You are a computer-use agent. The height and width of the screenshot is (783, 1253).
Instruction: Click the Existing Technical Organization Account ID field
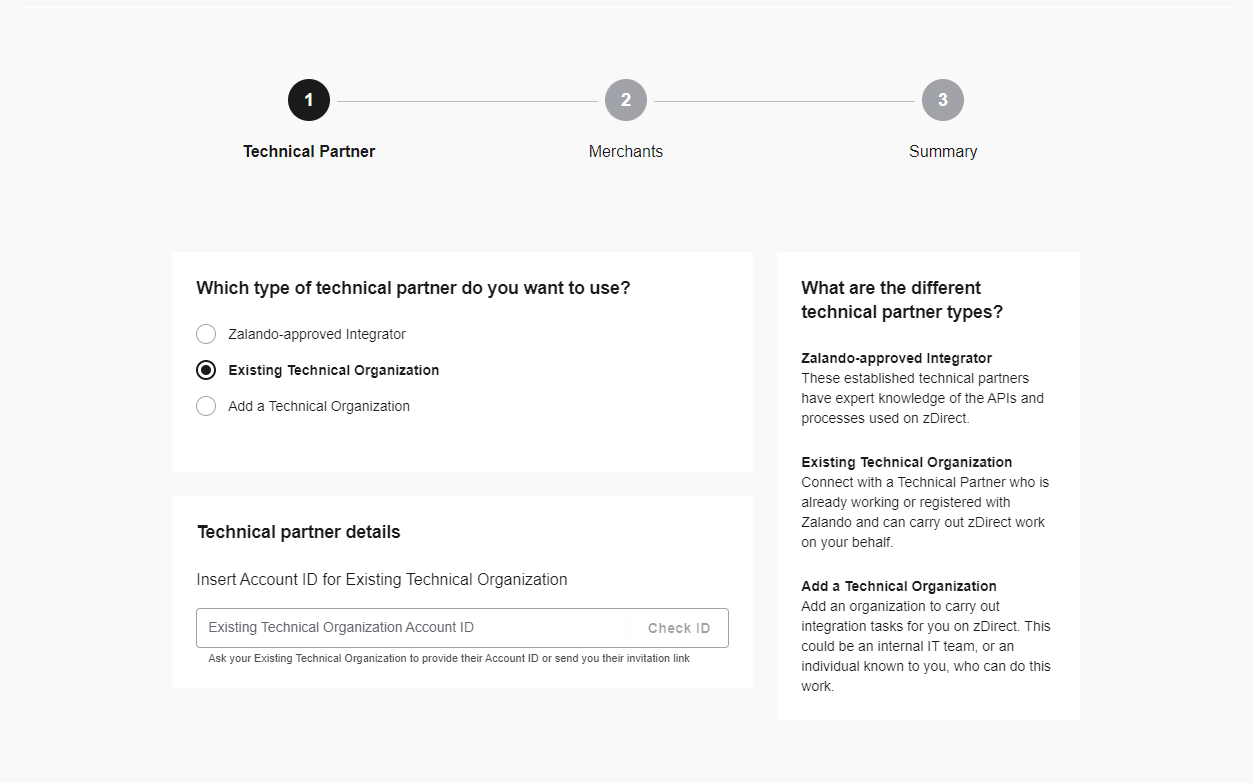[410, 628]
